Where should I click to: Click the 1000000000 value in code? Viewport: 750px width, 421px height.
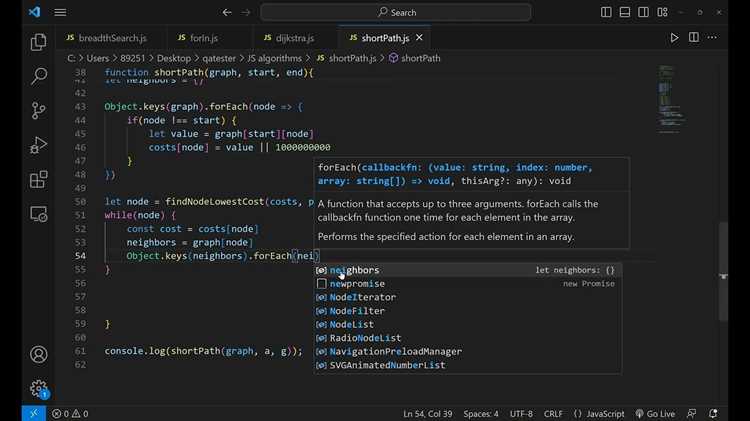303,147
